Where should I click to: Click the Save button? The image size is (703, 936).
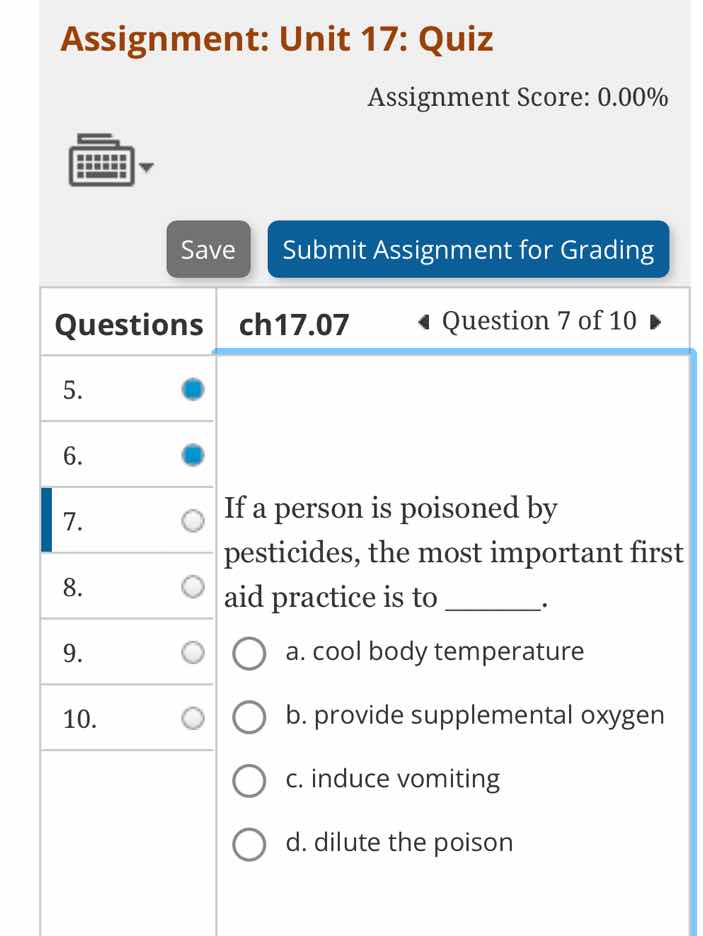[207, 250]
